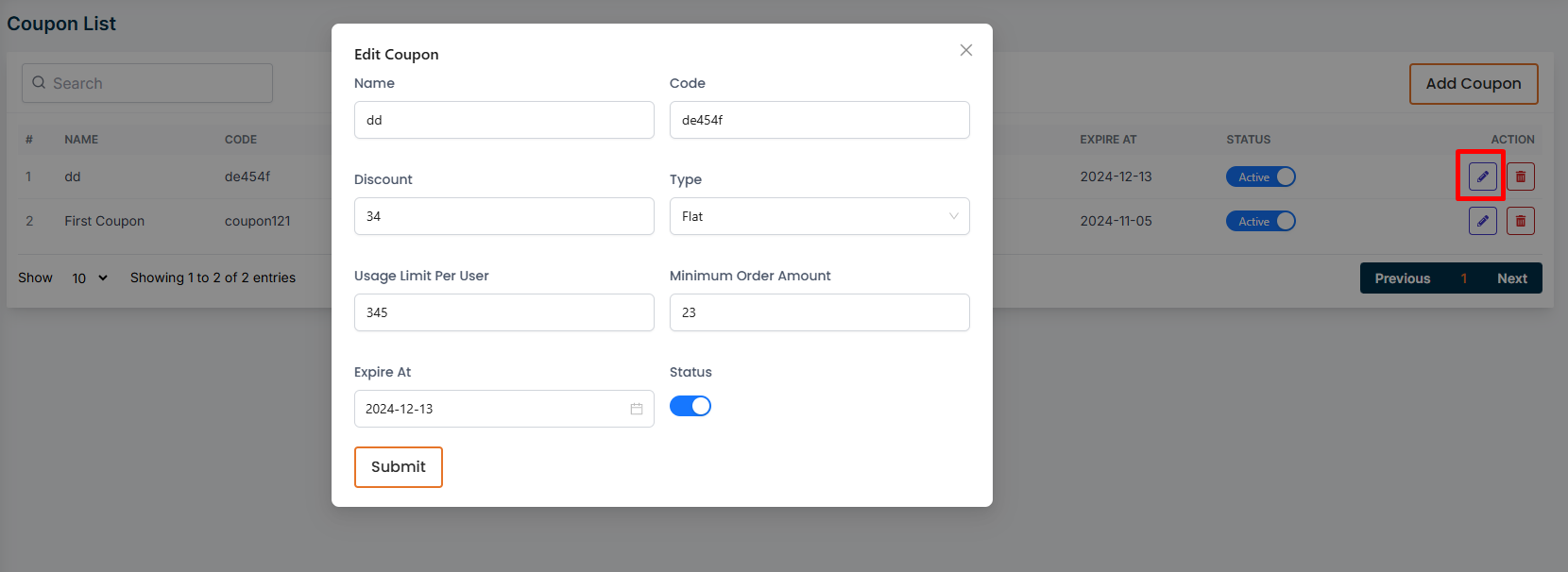Close the Edit Coupon dialog with X

click(965, 50)
